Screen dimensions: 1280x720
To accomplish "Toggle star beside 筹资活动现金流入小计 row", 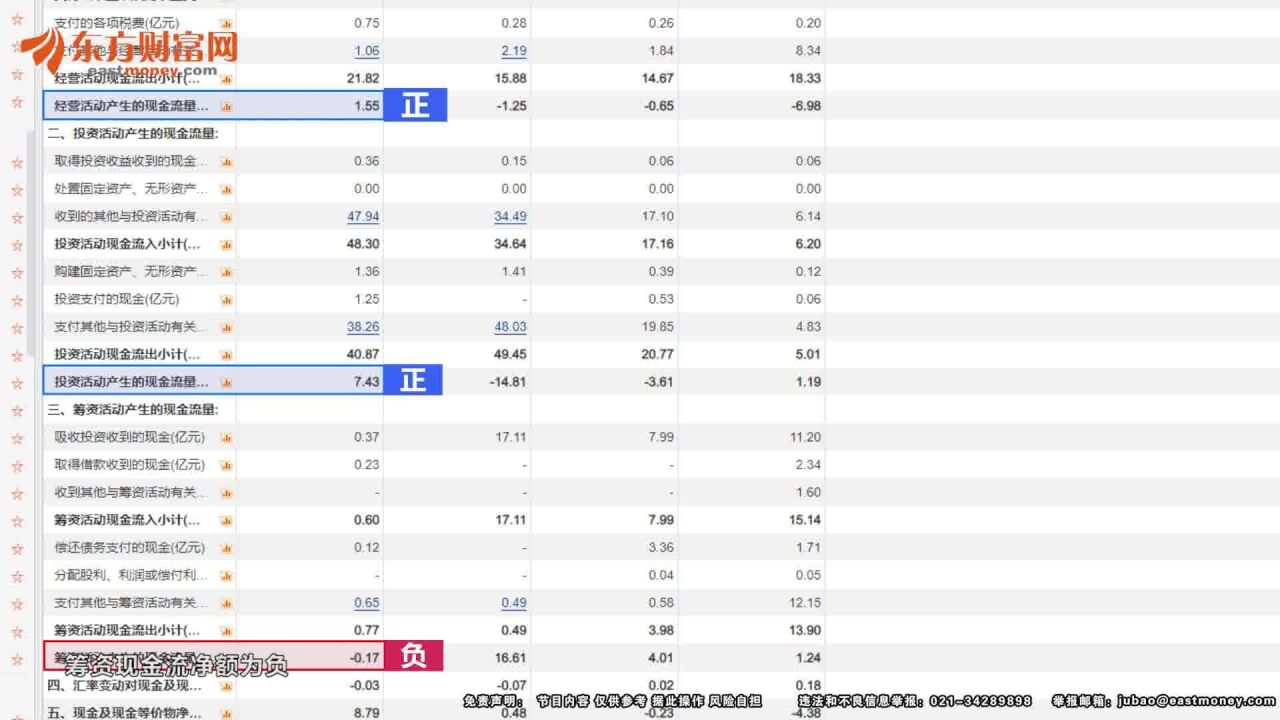I will (16, 521).
